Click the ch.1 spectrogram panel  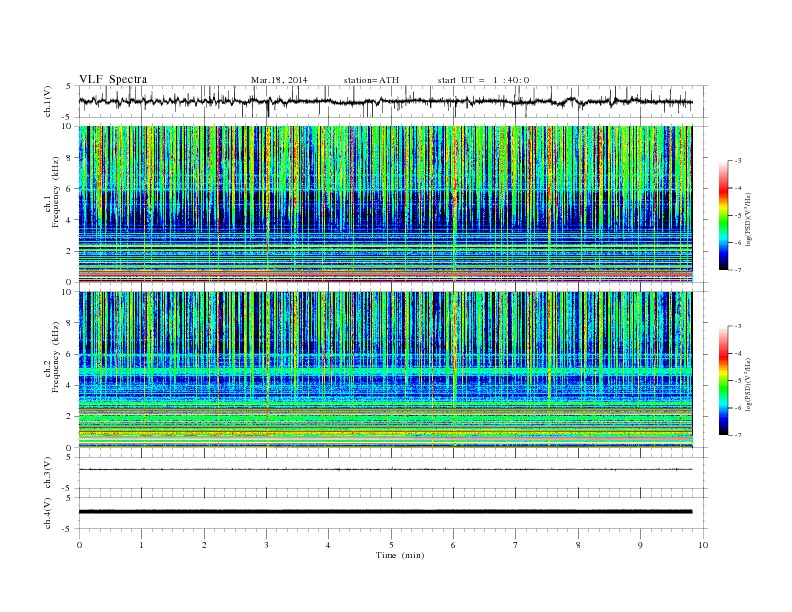(385, 204)
